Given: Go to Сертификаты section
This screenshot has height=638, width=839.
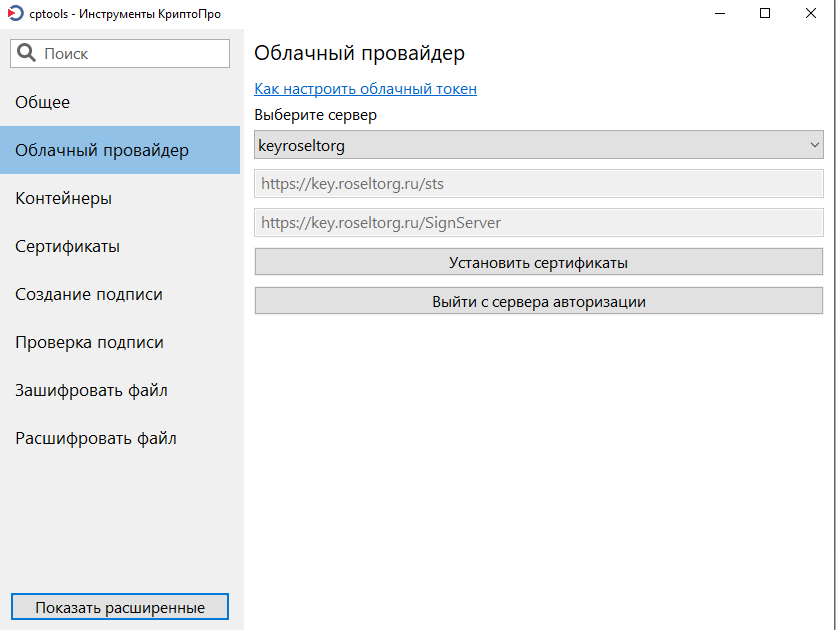Looking at the screenshot, I should (x=120, y=246).
